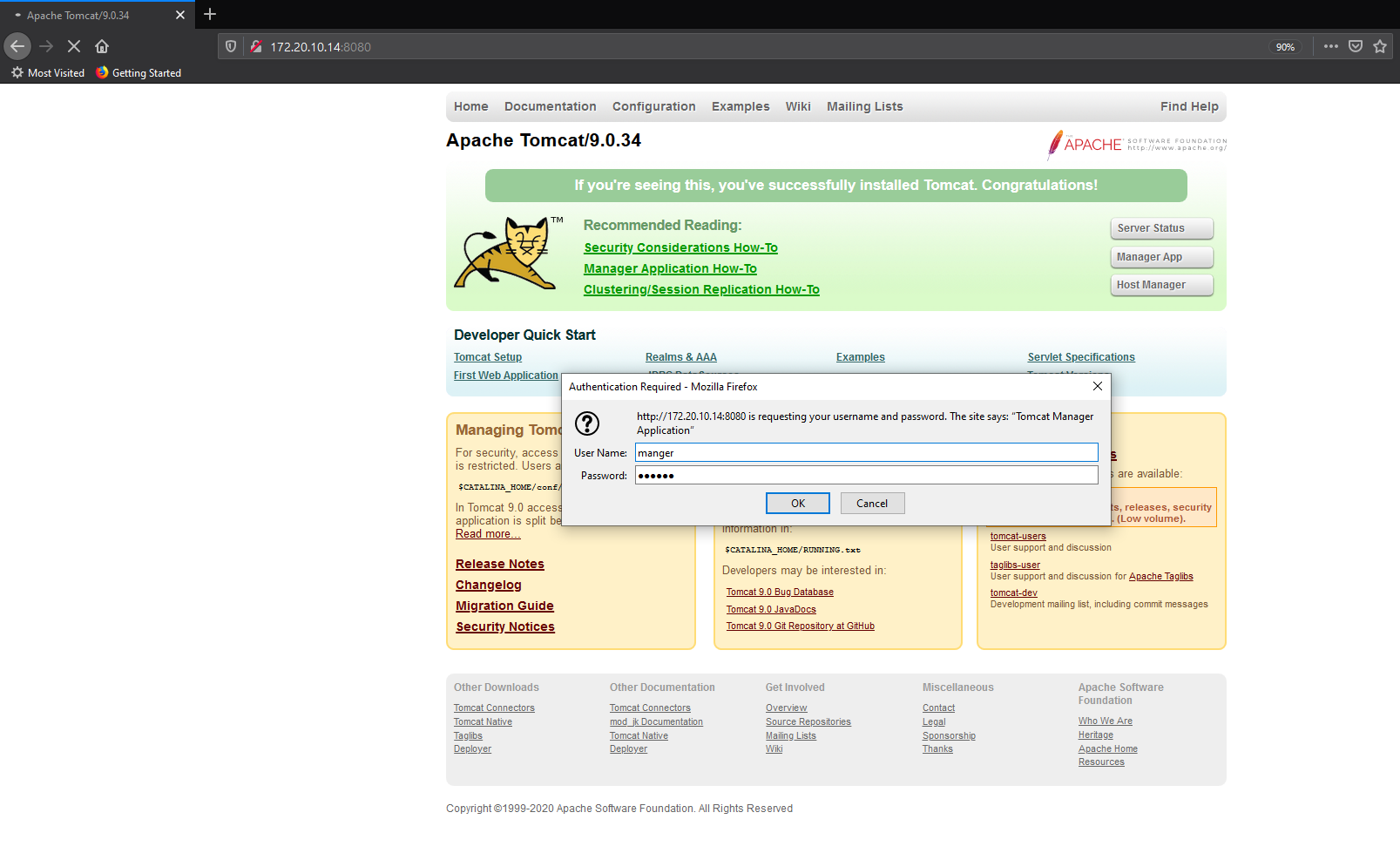Open the Changelog link
This screenshot has width=1400, height=860.
pyautogui.click(x=489, y=586)
